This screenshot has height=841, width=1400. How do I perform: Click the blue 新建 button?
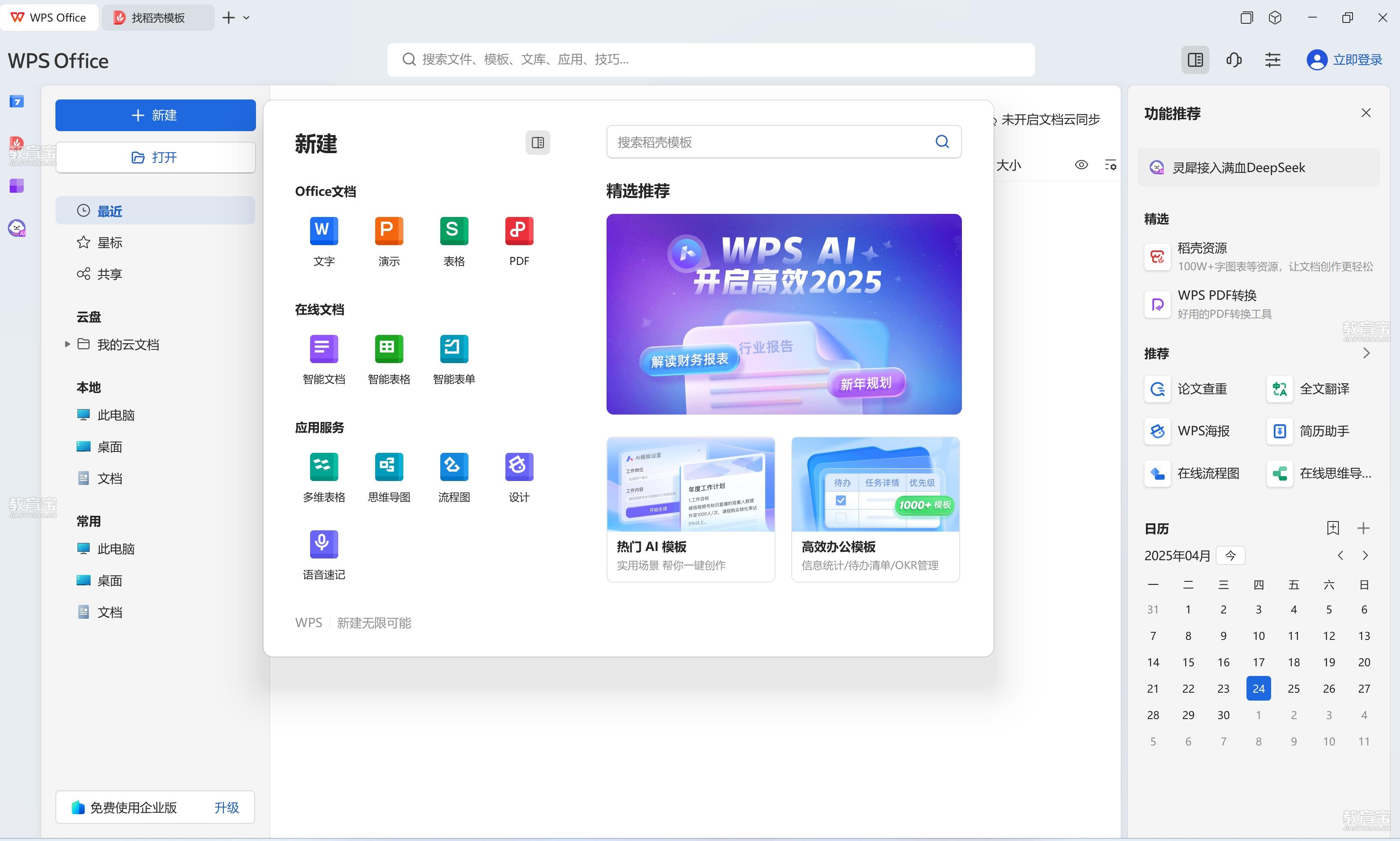pyautogui.click(x=155, y=115)
